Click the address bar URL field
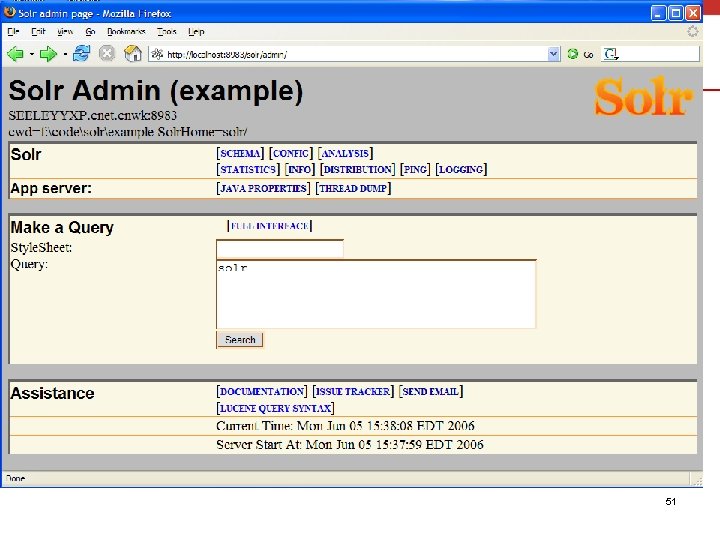720x540 pixels. tap(356, 54)
